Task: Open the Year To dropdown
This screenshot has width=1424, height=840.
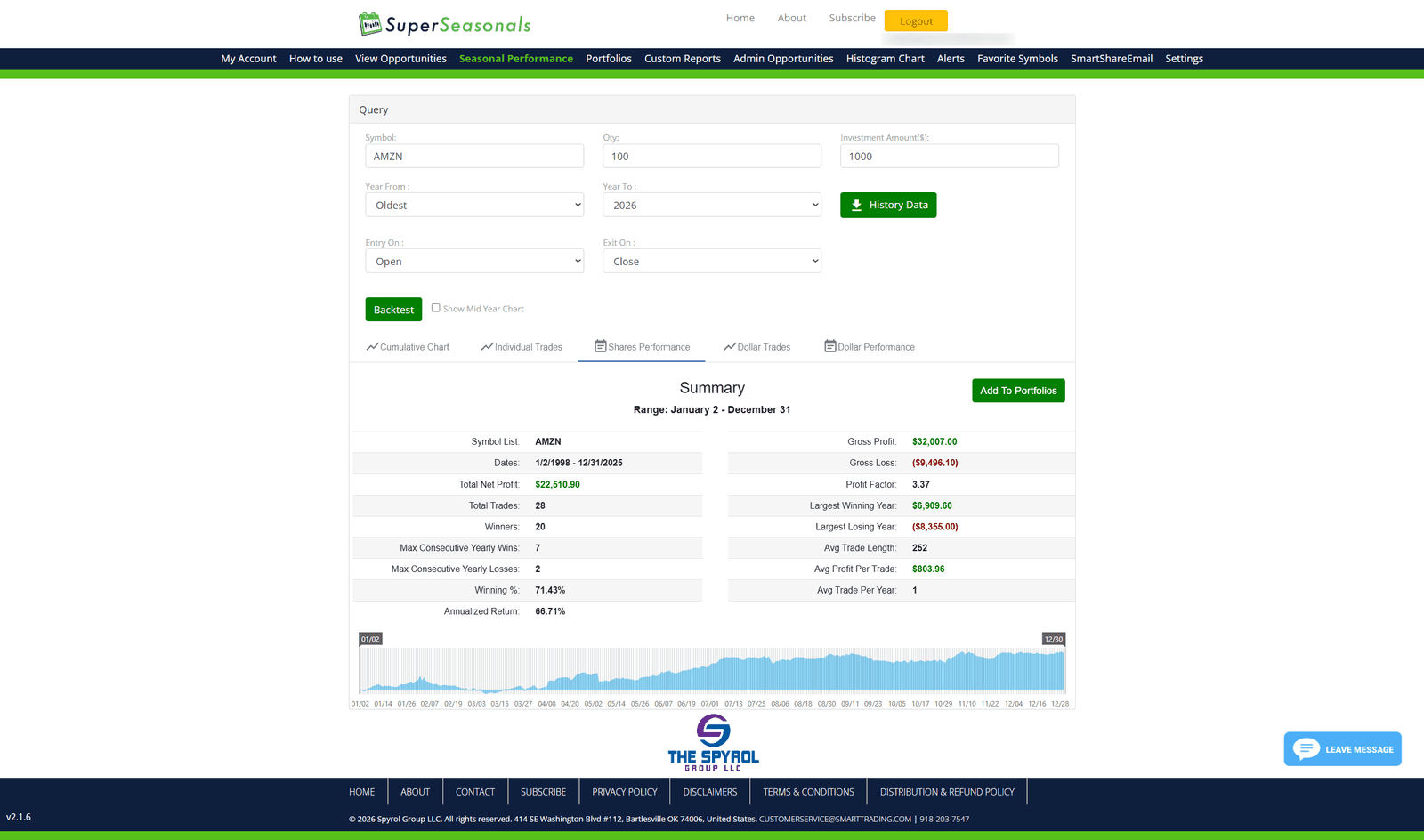Action: [712, 205]
